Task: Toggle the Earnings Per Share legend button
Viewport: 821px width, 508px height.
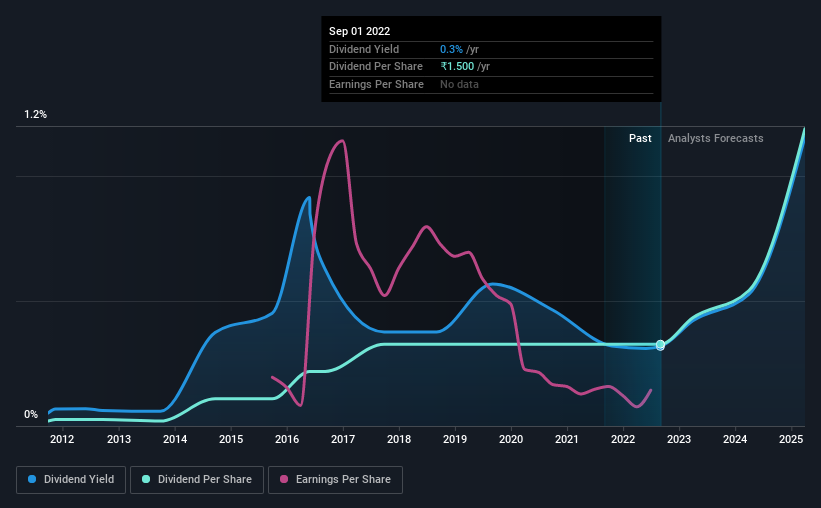Action: (x=335, y=480)
